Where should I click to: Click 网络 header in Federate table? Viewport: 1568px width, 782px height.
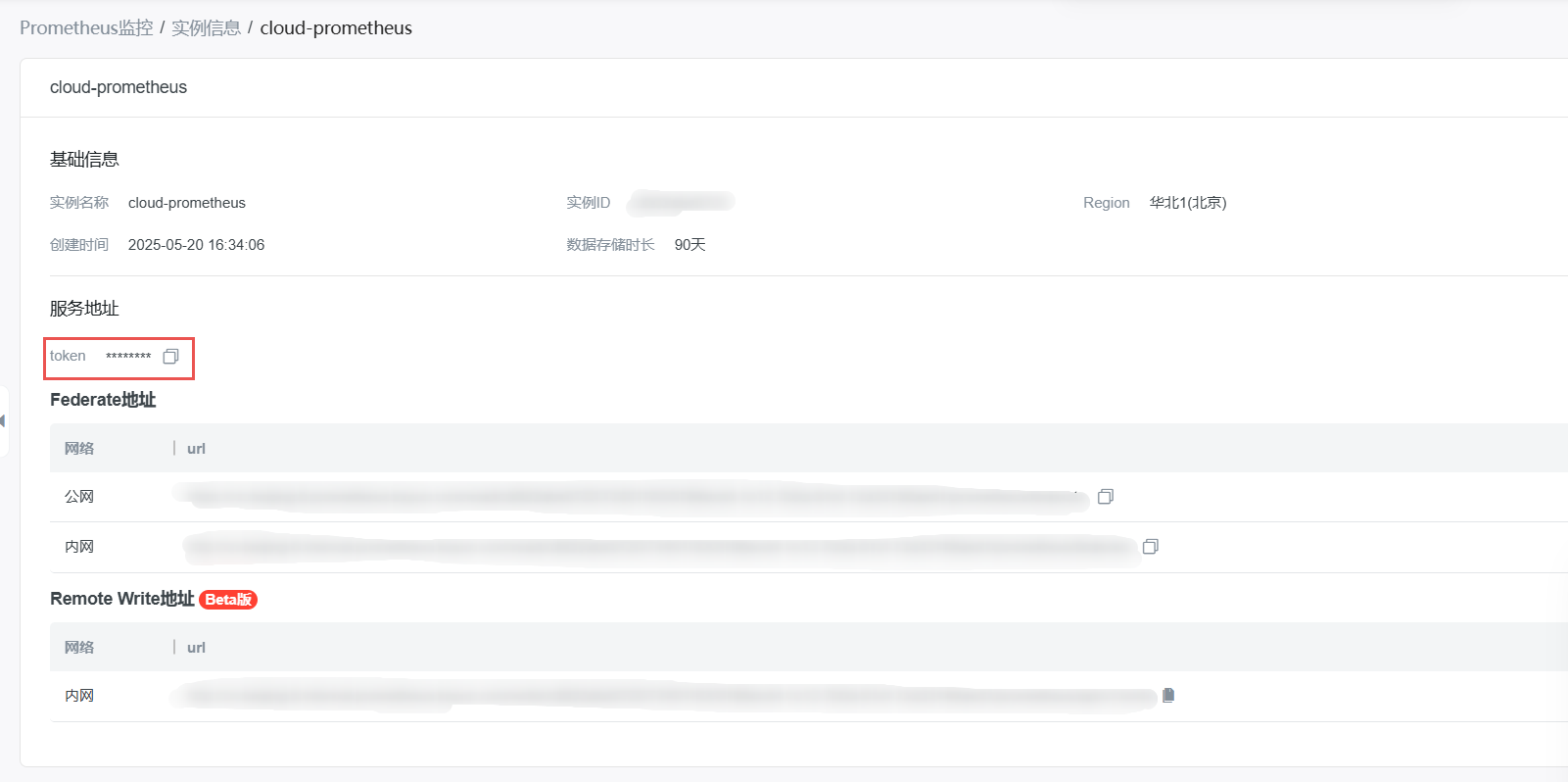click(79, 449)
